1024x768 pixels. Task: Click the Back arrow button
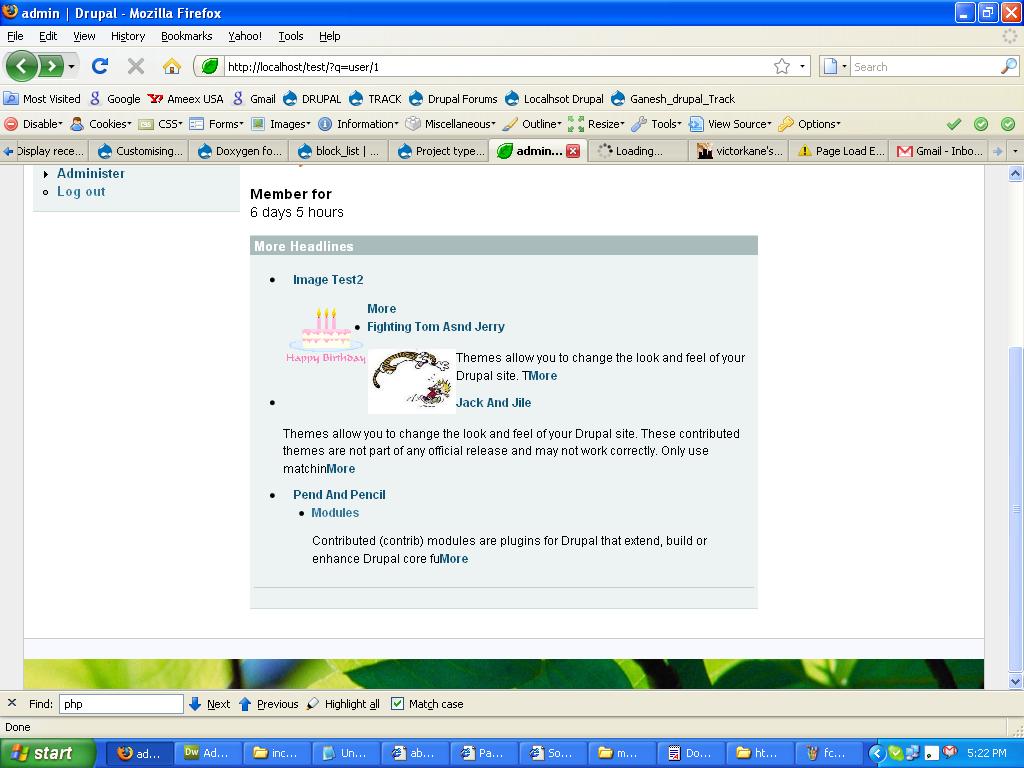point(22,66)
